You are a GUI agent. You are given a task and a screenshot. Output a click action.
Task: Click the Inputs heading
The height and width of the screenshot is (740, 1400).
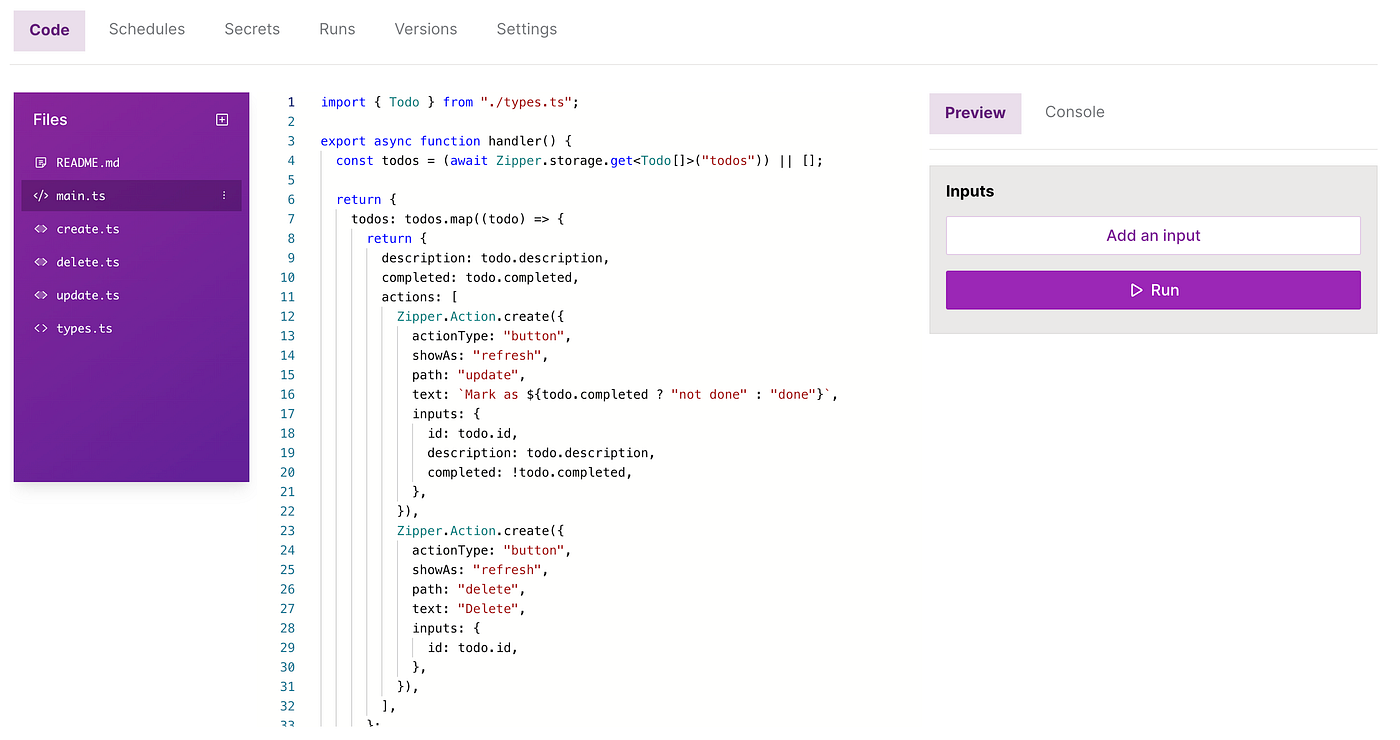click(x=970, y=191)
